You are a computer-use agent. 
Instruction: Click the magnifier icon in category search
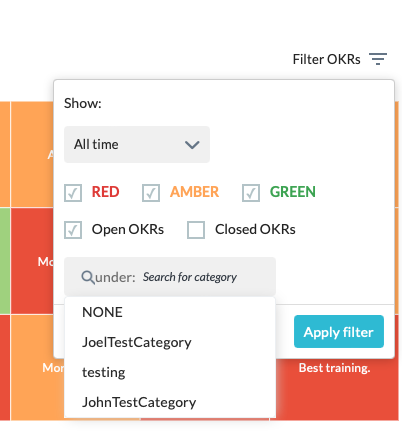pyautogui.click(x=88, y=277)
